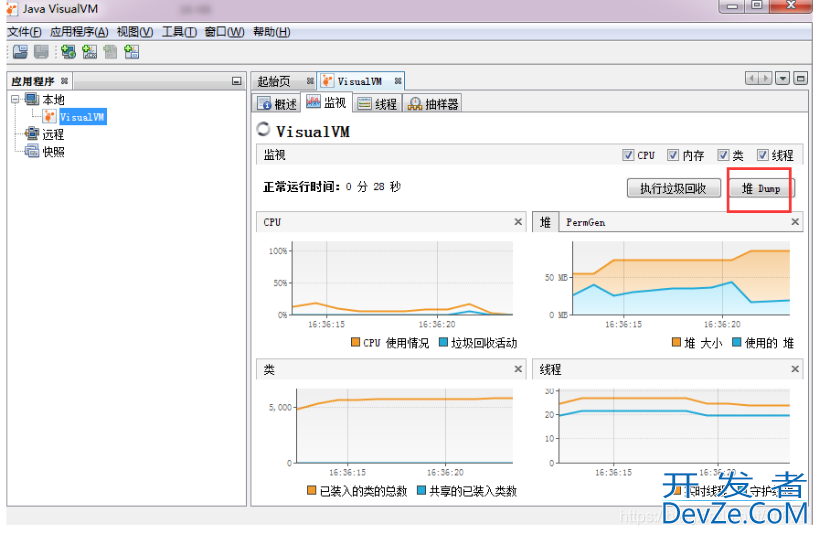Open the 文件(F) menu

pyautogui.click(x=24, y=32)
